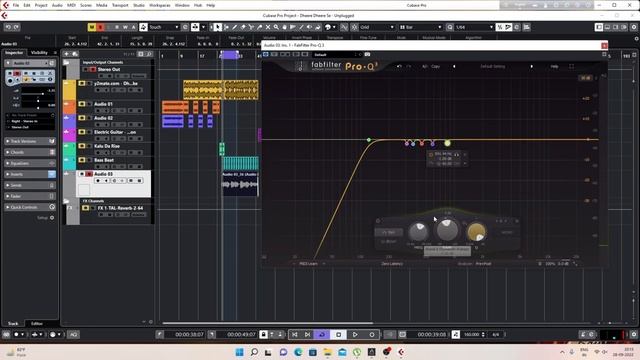Open File Explorer from taskbar
This screenshot has height=360, width=640.
click(x=327, y=352)
